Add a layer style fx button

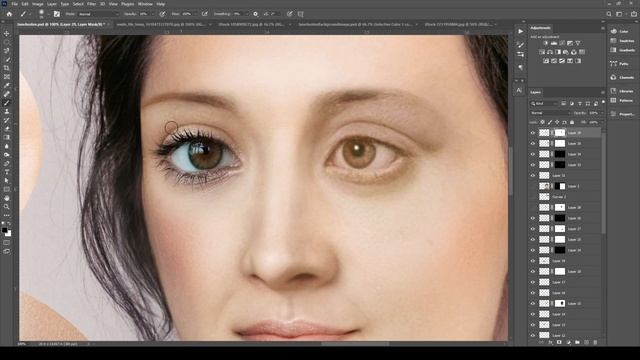coord(550,342)
